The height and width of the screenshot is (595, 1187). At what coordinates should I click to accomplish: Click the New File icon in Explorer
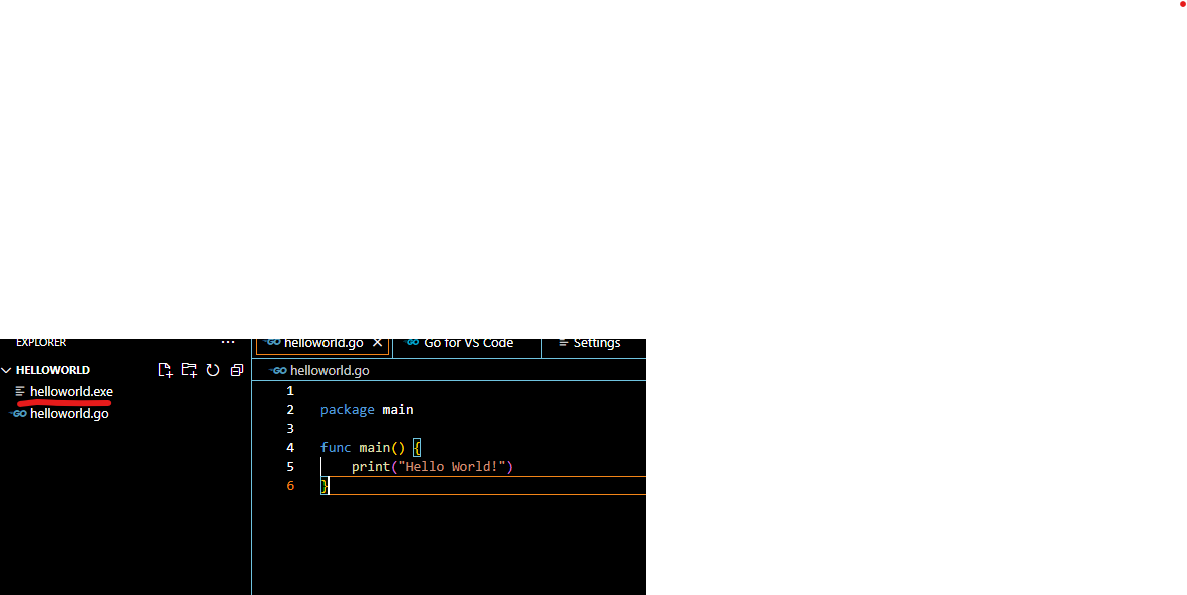click(x=166, y=370)
